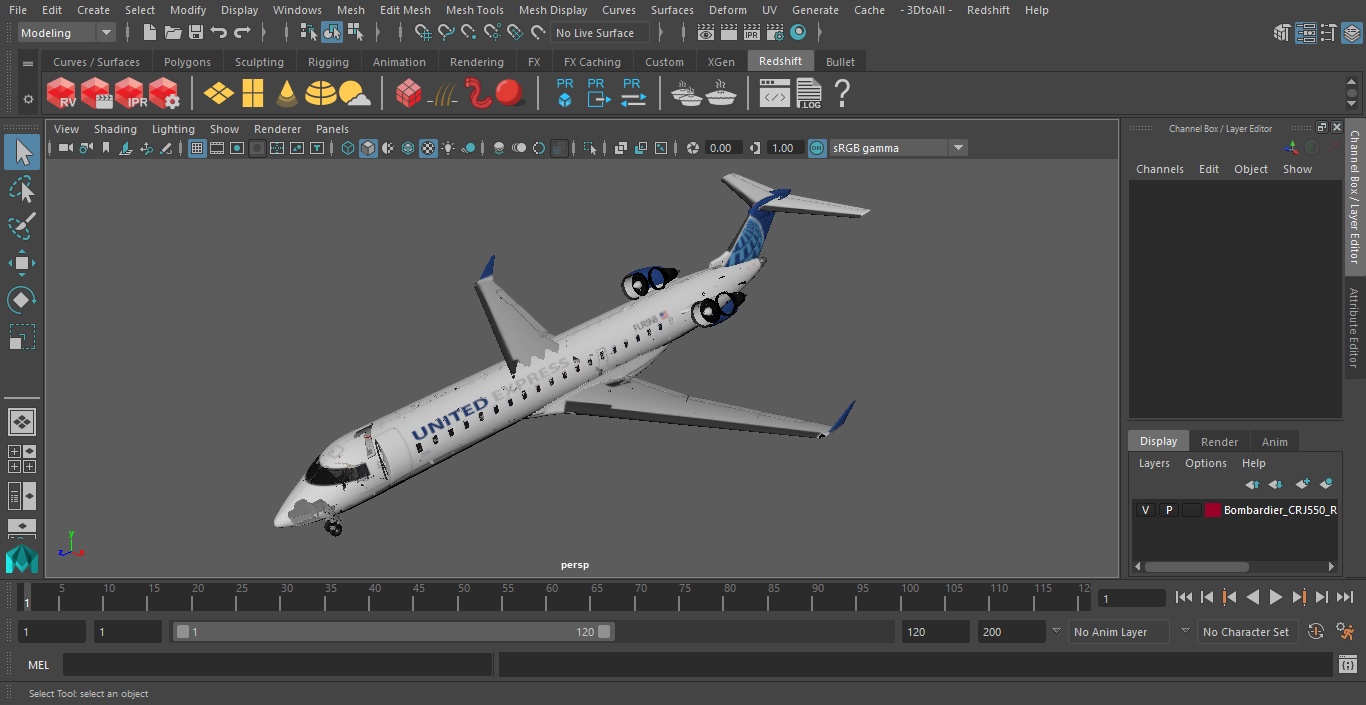Open Redshift help question mark icon
The width and height of the screenshot is (1366, 705).
[x=842, y=94]
